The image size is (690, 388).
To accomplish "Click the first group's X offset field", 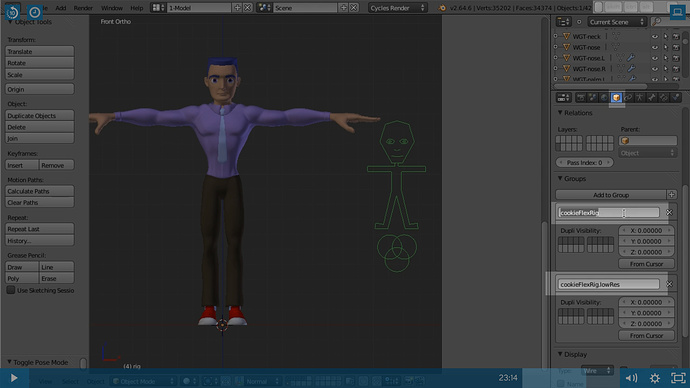I will pyautogui.click(x=646, y=230).
